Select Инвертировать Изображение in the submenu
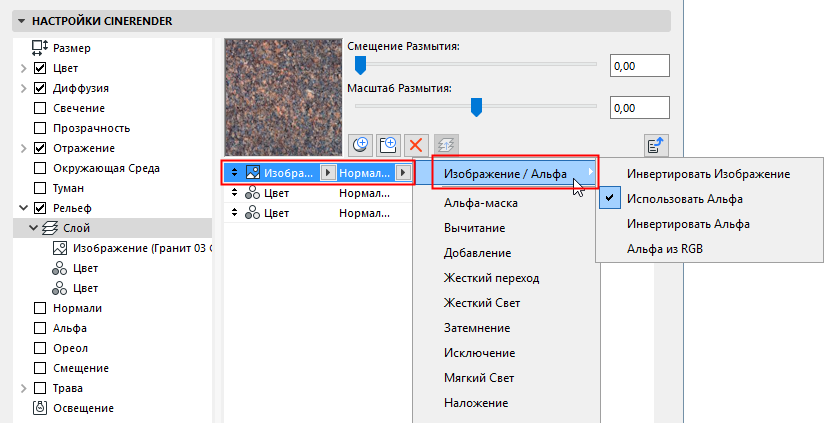Screen dimensions: 824x423 click(708, 174)
